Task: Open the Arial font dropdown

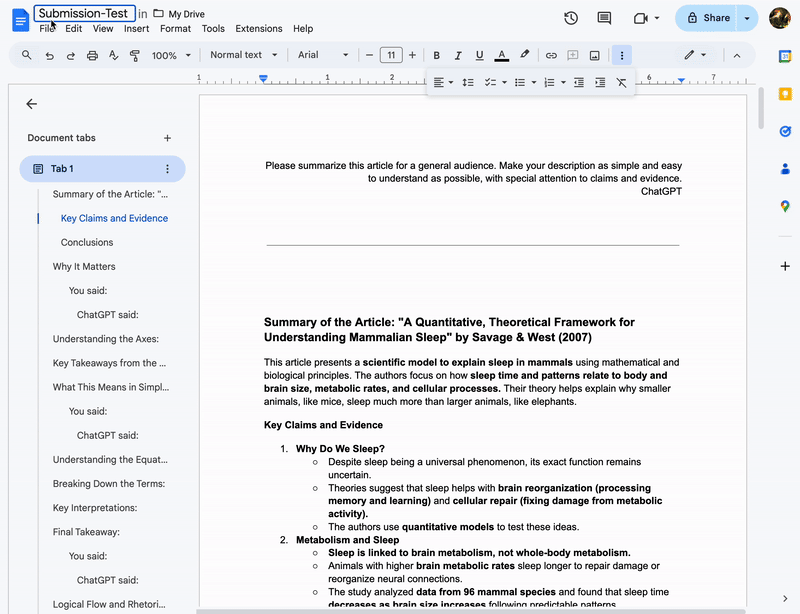Action: [x=323, y=55]
